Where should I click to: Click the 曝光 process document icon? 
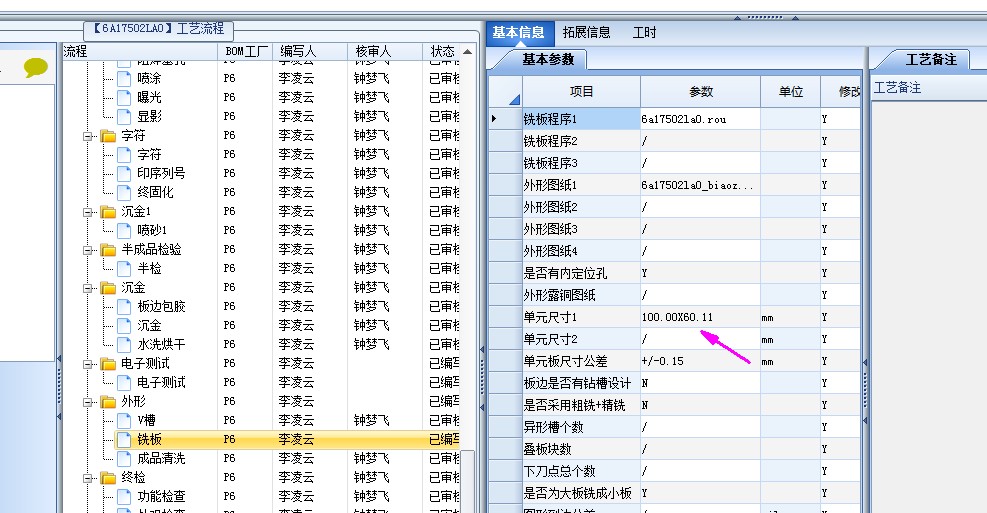pos(124,97)
